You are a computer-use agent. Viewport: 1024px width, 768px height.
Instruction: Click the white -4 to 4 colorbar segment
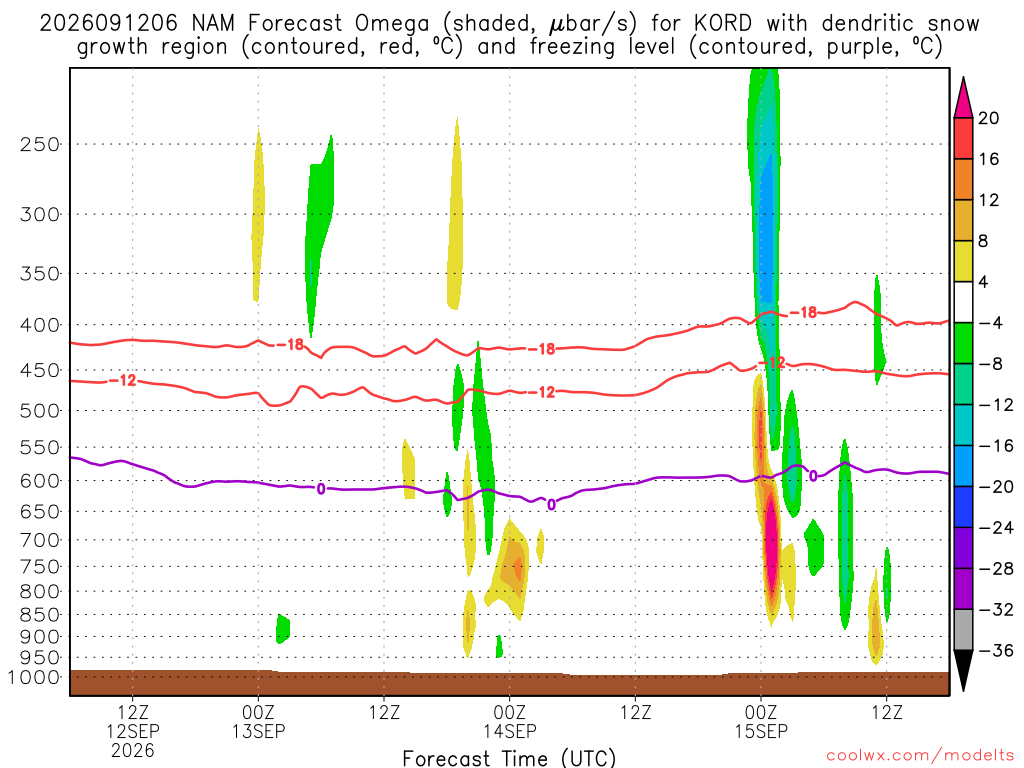pyautogui.click(x=963, y=302)
